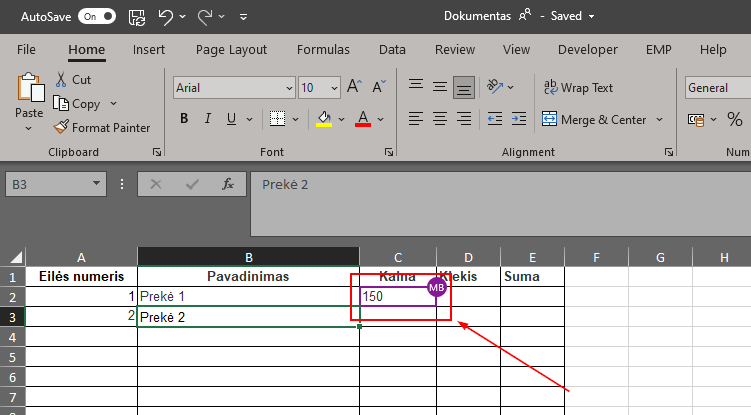Screen dimensions: 751x415
Task: Open fill color palette arrow
Action: (341, 119)
